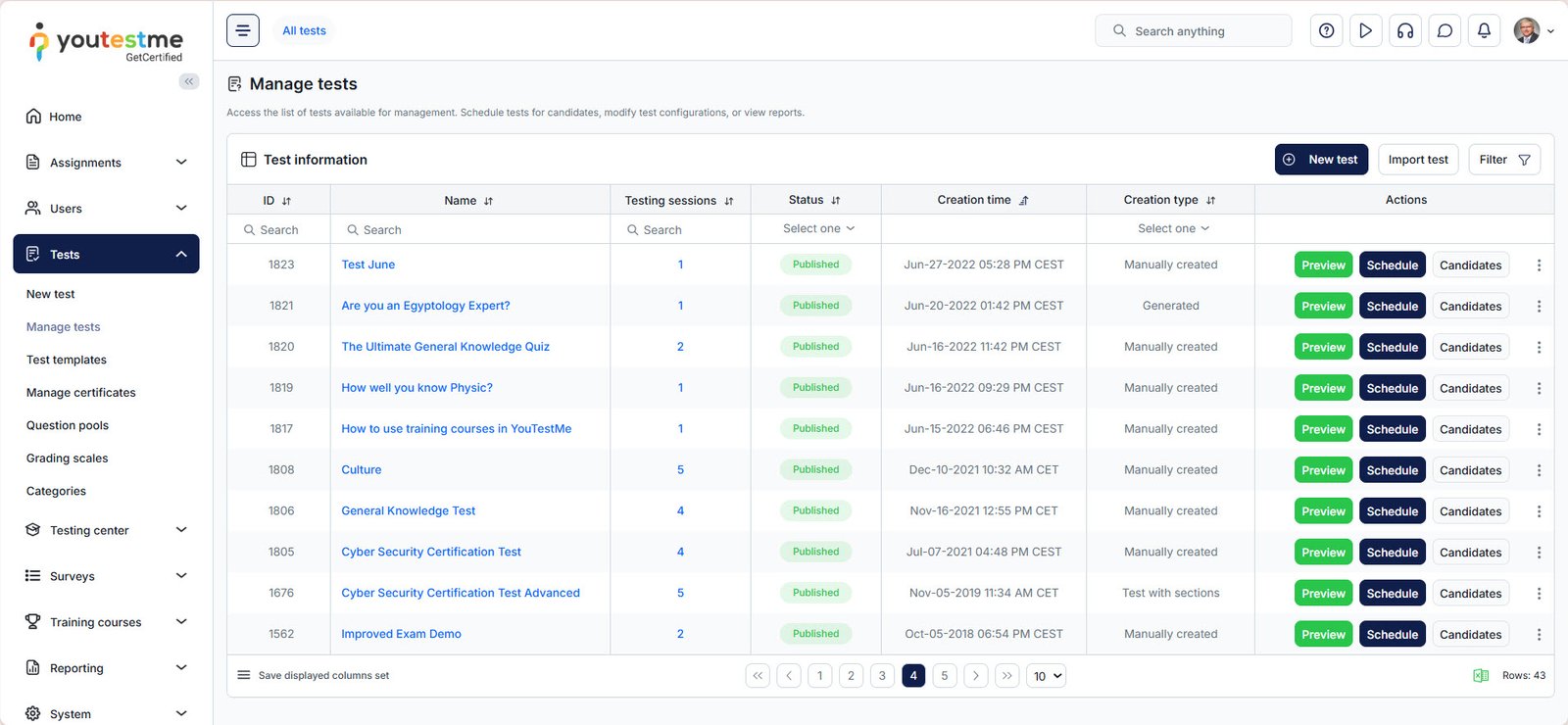Click the play video tutorial icon
Screen dimensions: 1568x725
click(x=1365, y=30)
